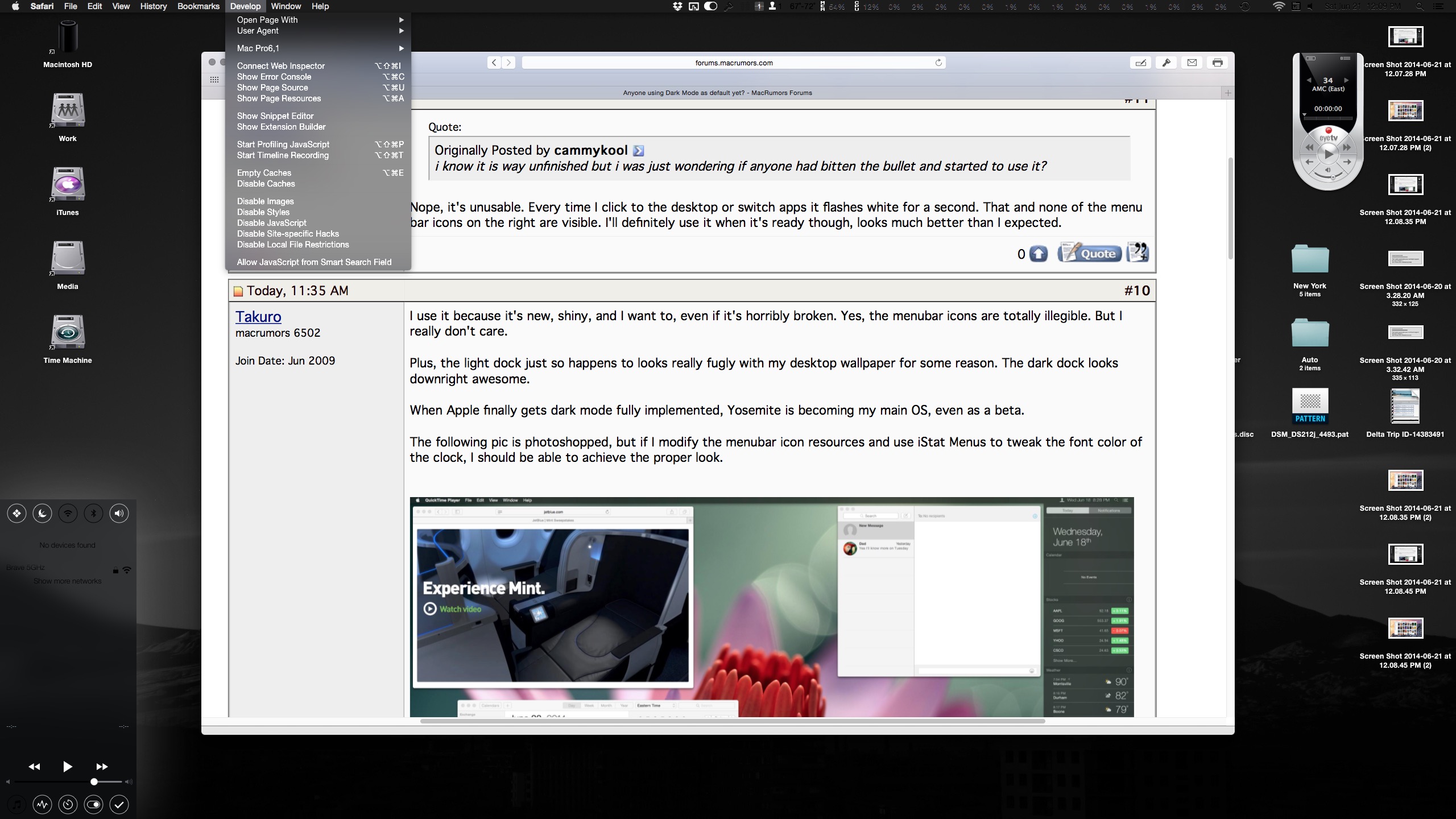Screen dimensions: 1456x819
Task: Open the Bookmarks menu
Action: (x=198, y=6)
